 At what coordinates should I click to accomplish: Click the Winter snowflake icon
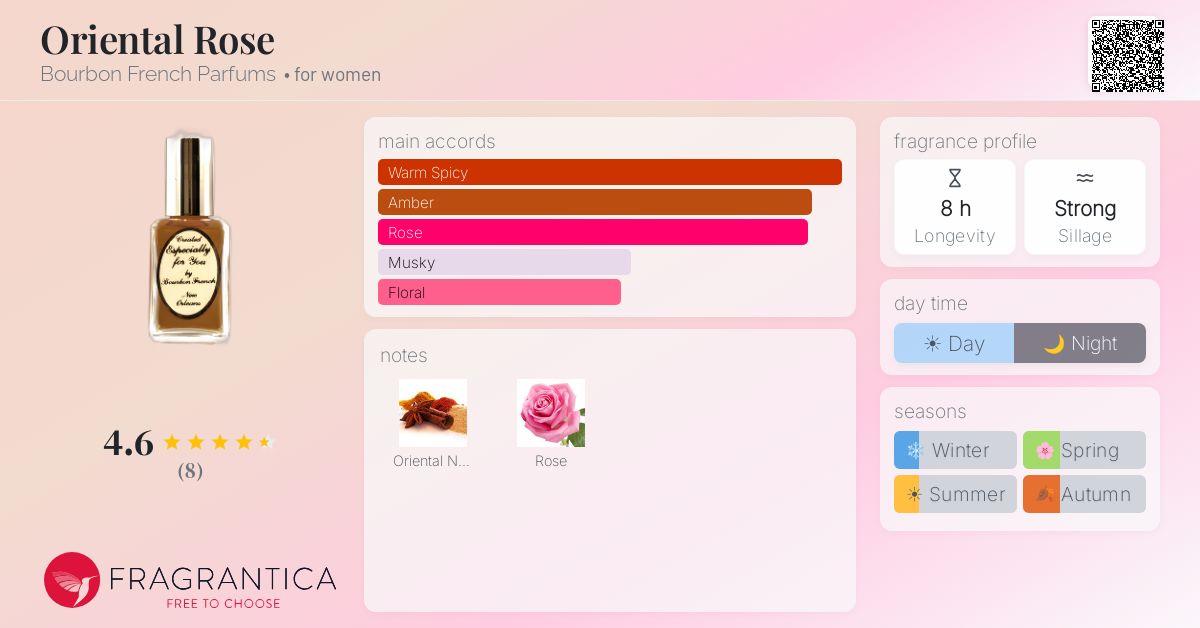coord(913,451)
